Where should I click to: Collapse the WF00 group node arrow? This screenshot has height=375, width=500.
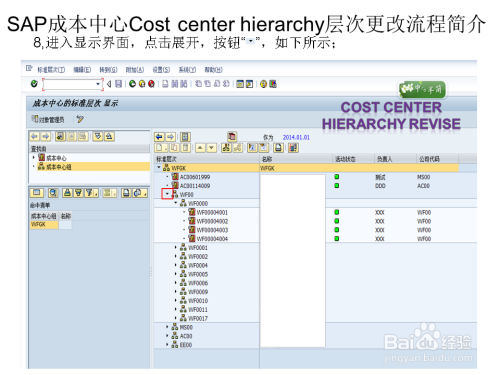tap(167, 194)
